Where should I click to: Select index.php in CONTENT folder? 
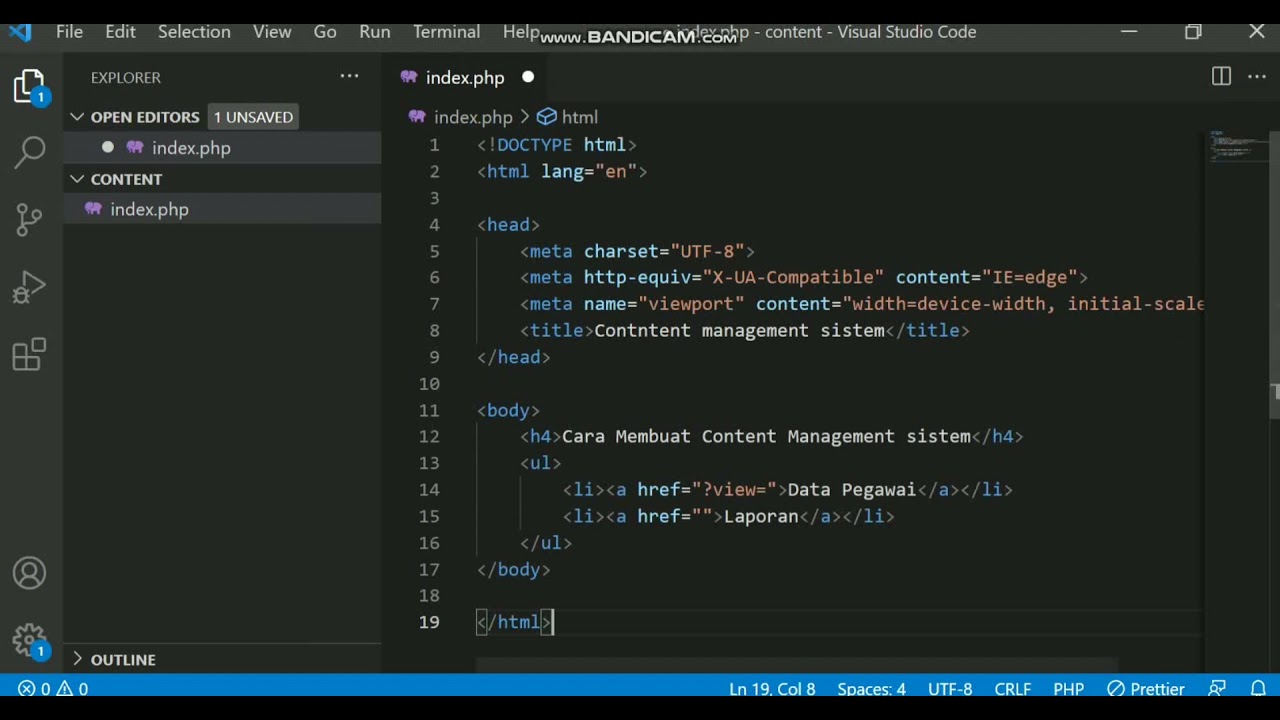[222, 209]
